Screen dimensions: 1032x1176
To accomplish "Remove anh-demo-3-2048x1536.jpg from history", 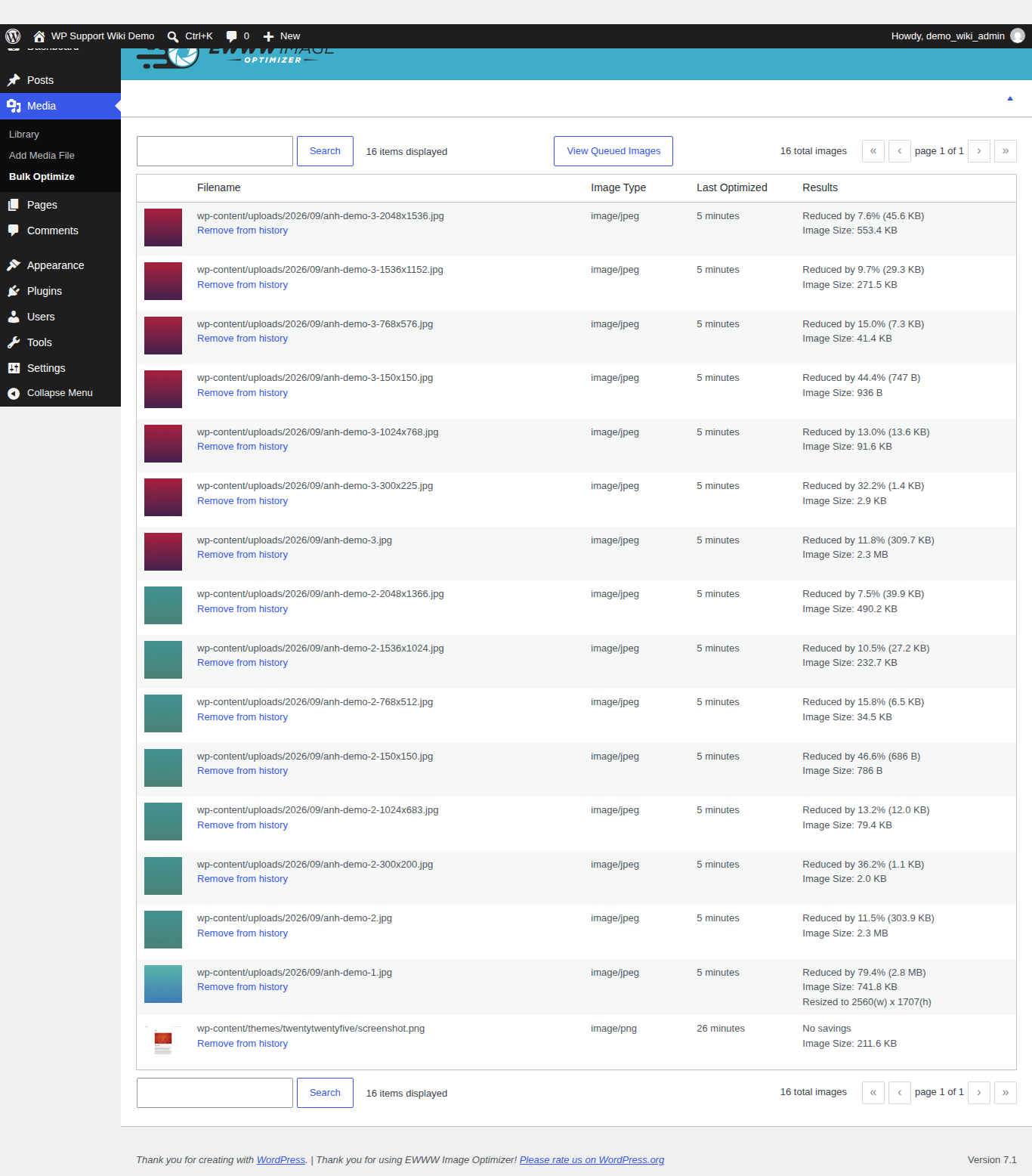I will (243, 231).
